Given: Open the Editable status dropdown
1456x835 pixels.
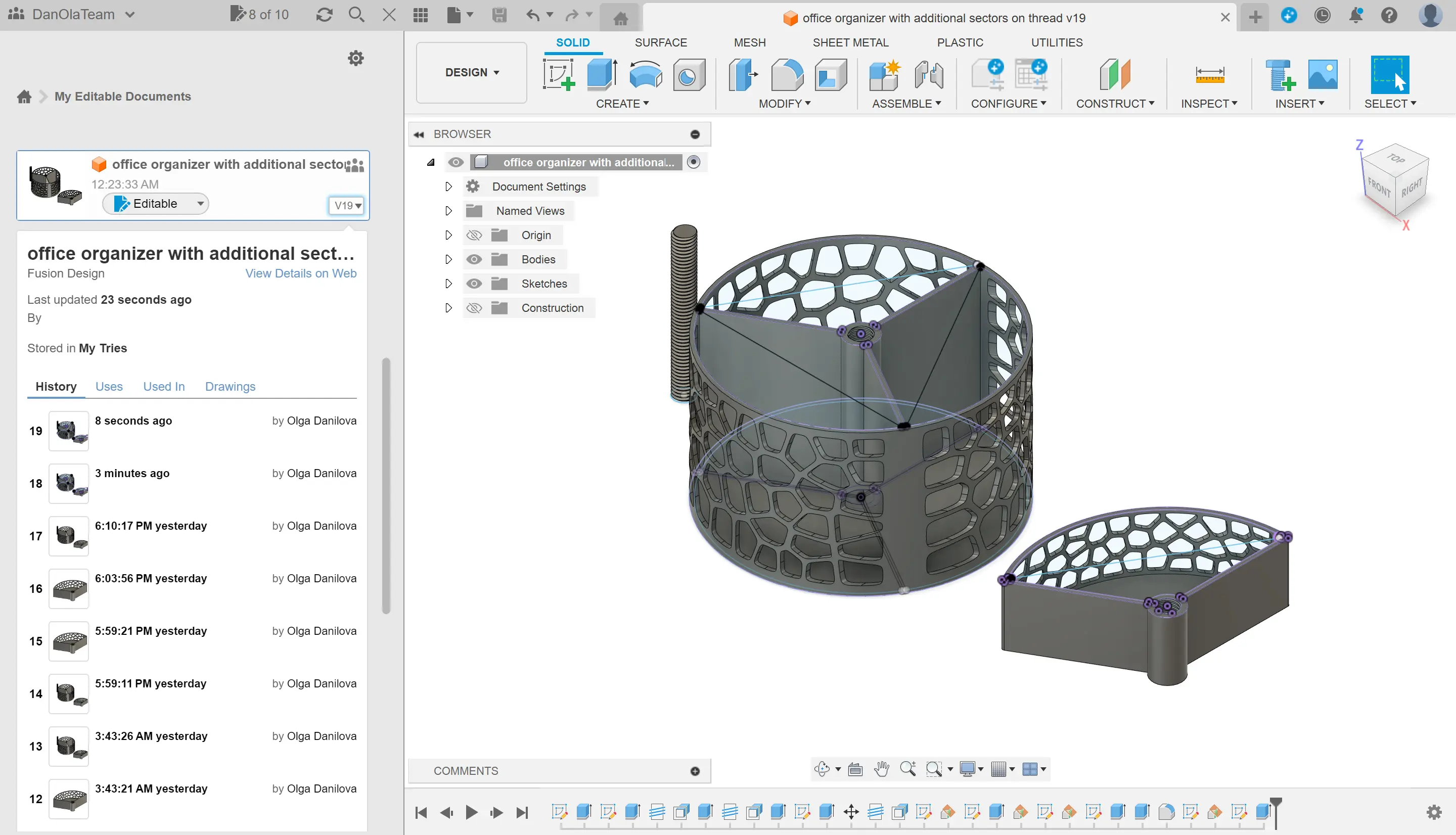Looking at the screenshot, I should tap(155, 204).
